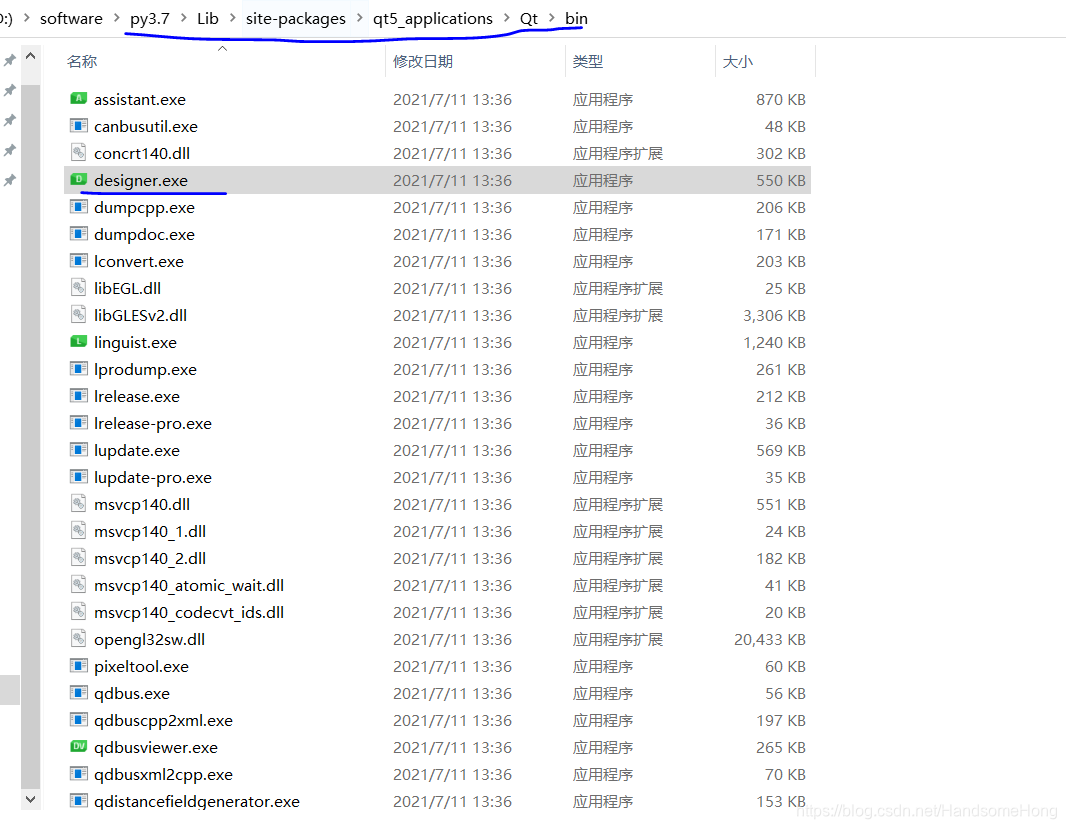Click the scrollbar down arrow
1066x829 pixels.
30,800
